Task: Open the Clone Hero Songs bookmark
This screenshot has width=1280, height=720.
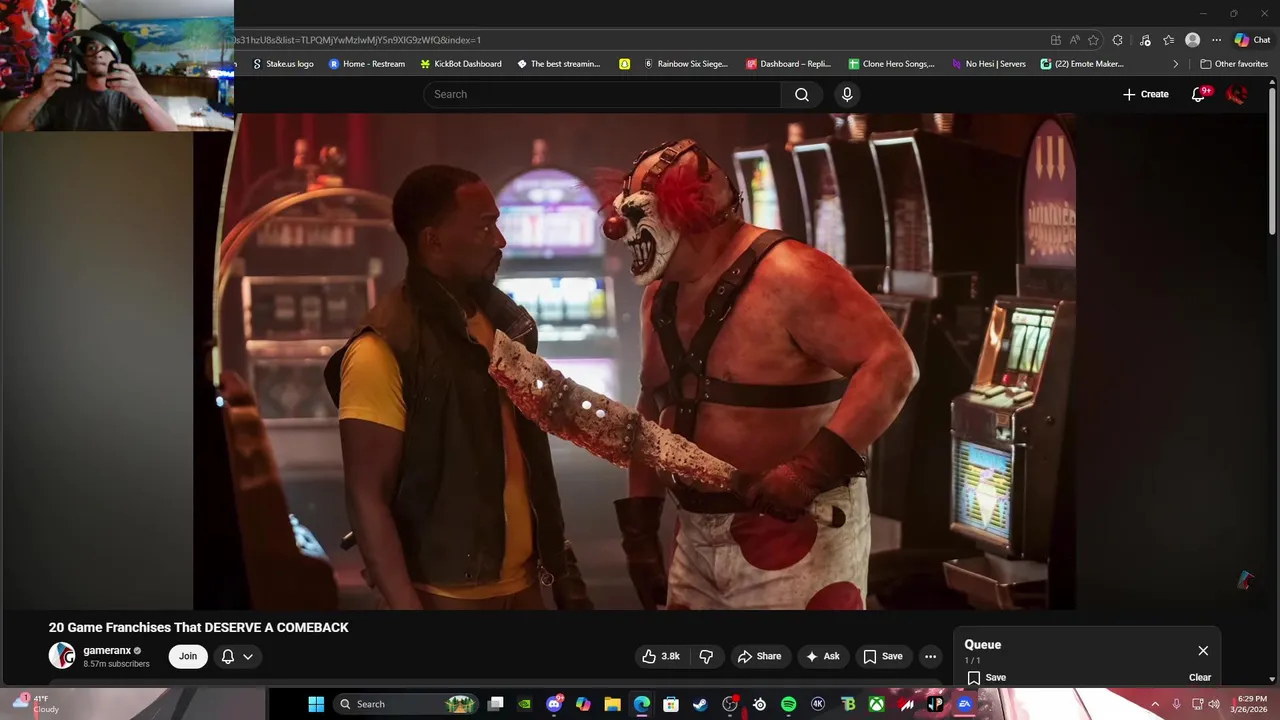Action: coord(892,64)
